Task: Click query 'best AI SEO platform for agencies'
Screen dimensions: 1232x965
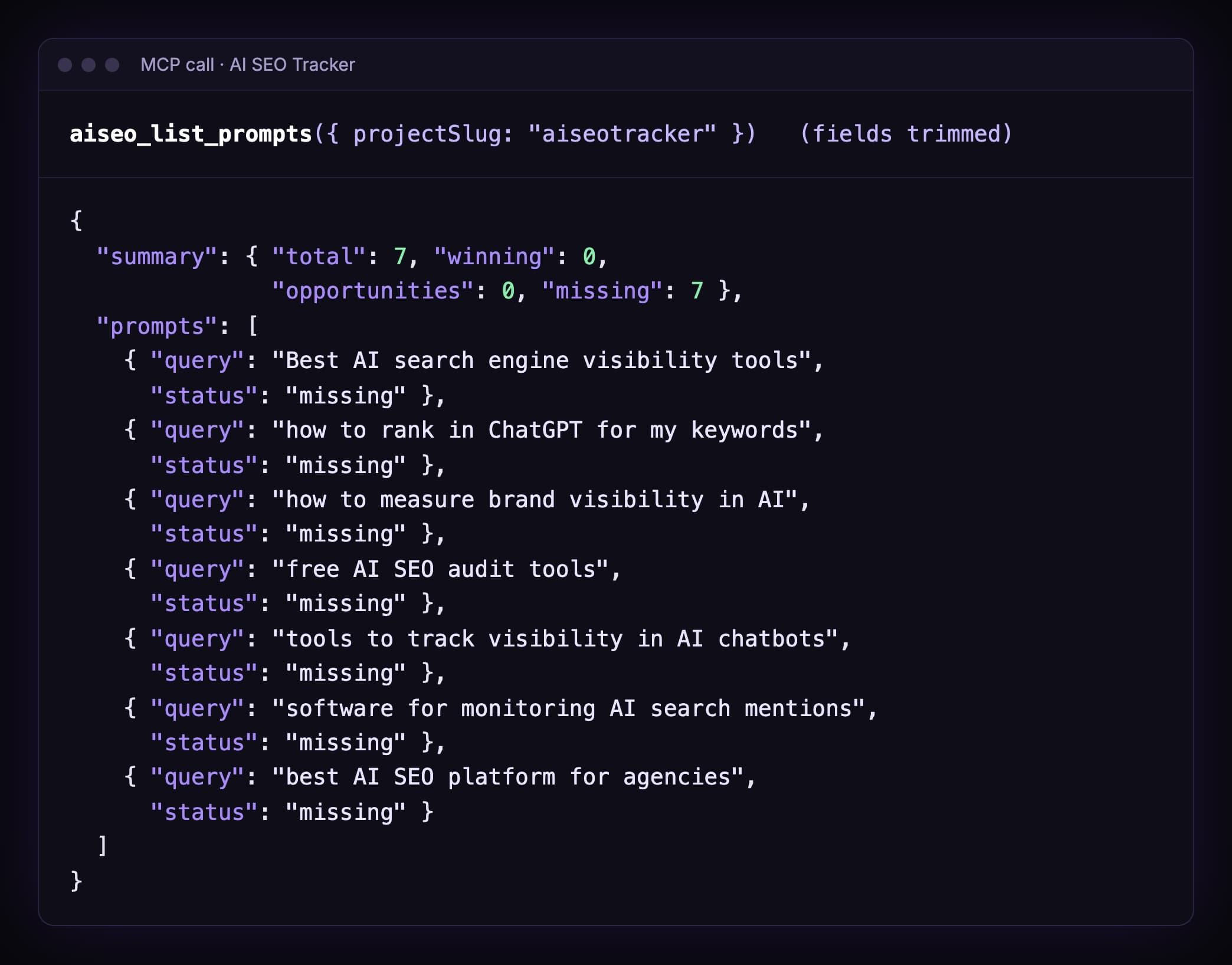Action: tap(507, 778)
